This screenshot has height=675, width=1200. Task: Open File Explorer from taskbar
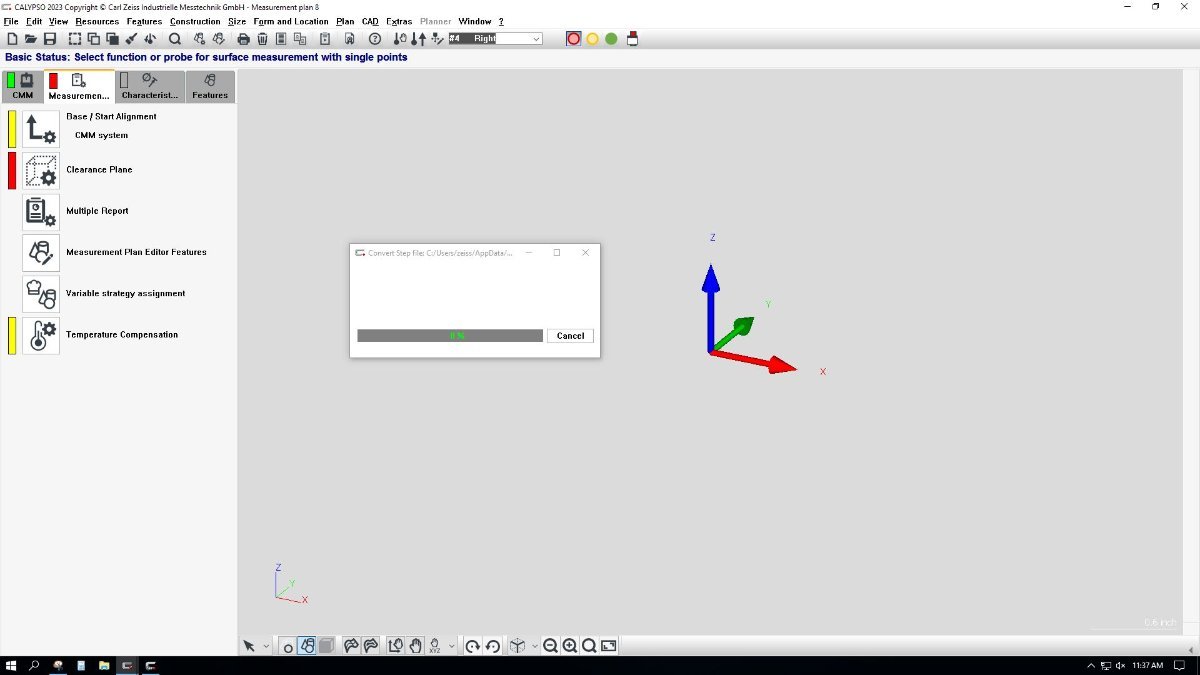[x=104, y=665]
